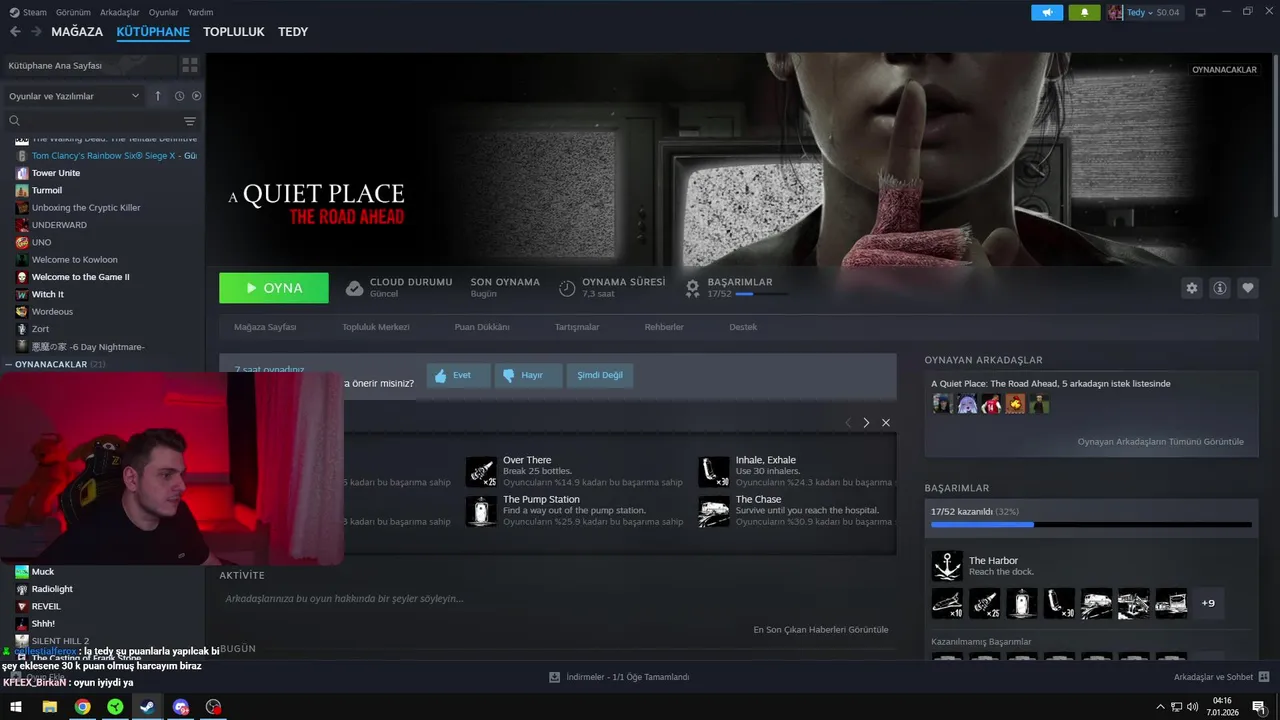1280x720 pixels.
Task: Switch to the TOPLULUK tab
Action: tap(233, 32)
